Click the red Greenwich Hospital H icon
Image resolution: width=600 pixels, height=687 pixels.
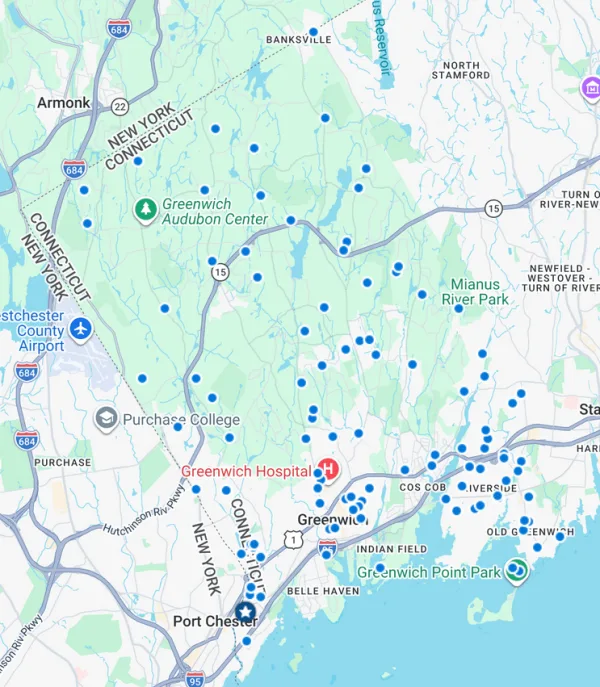coord(328,468)
